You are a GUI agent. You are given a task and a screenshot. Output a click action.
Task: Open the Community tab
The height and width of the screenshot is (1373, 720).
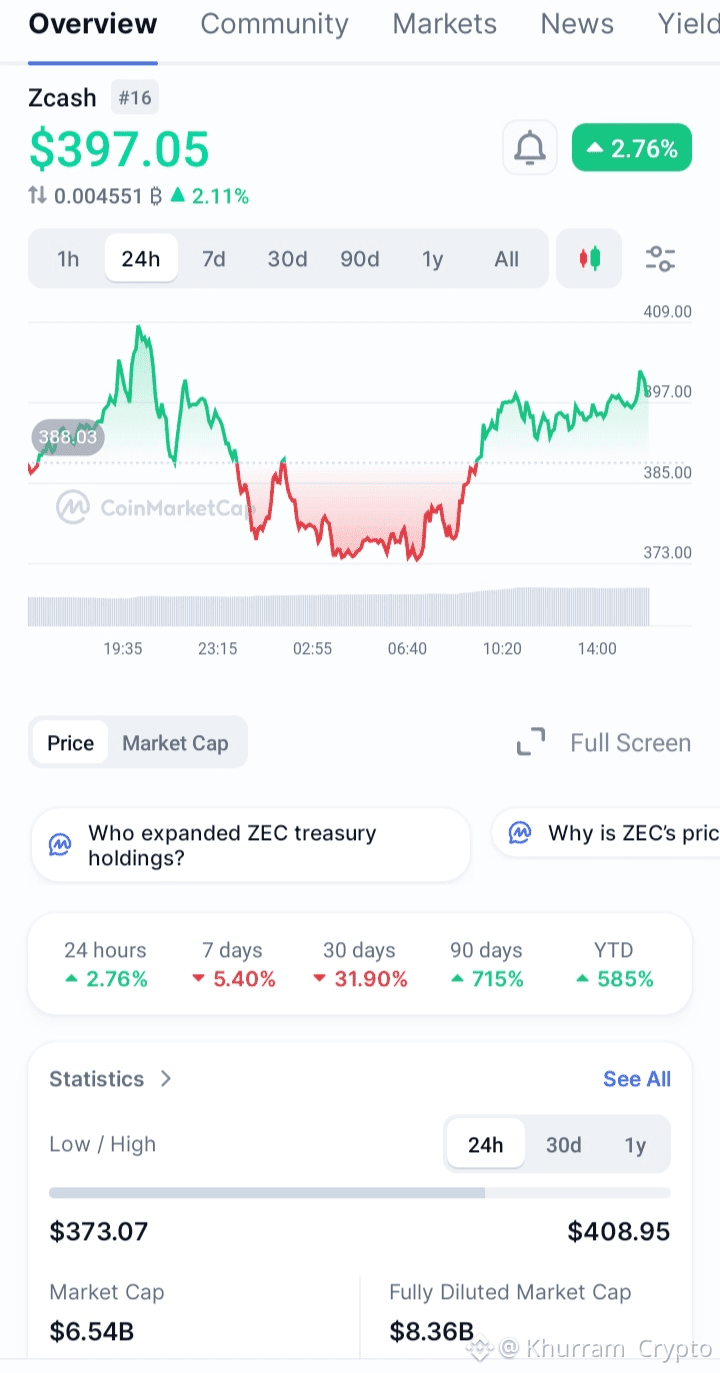(274, 24)
